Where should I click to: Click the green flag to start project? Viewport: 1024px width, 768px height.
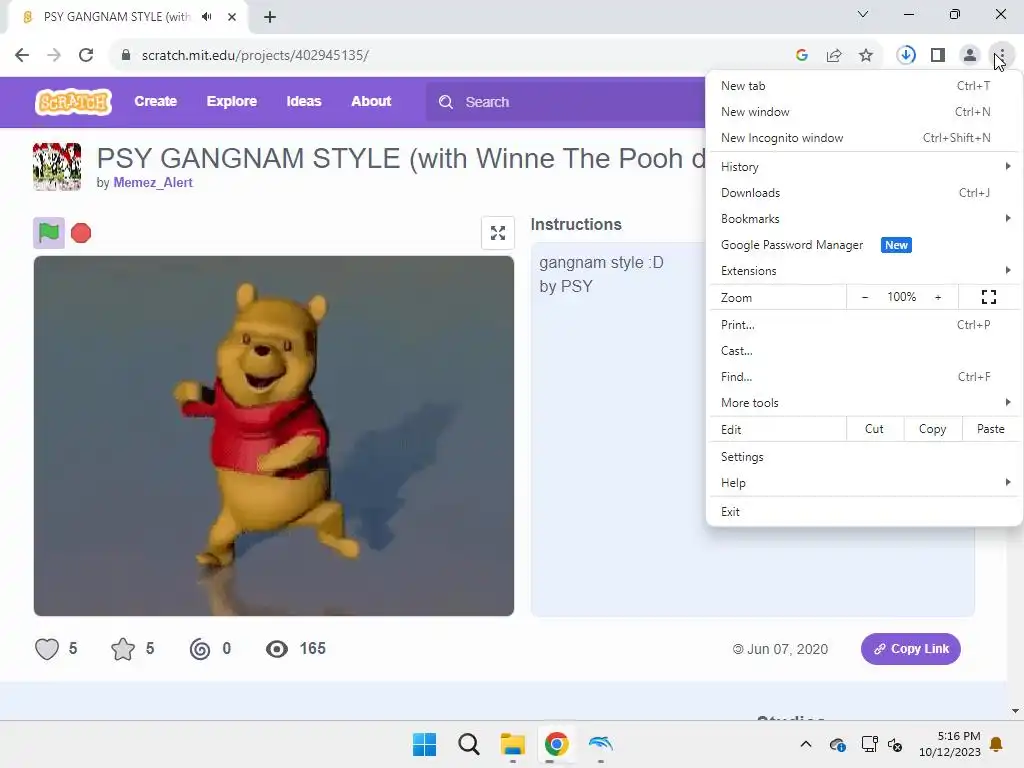[49, 232]
